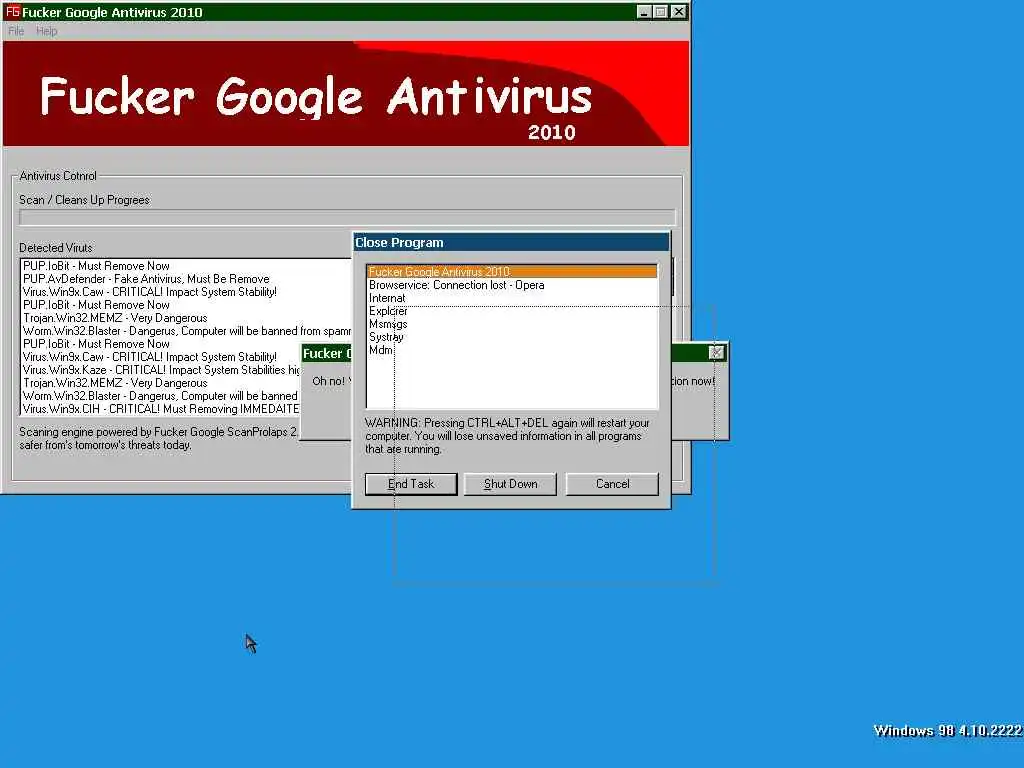Select Trojan.Win32.MEMZ row below second PUP.IoBit

coord(187,318)
